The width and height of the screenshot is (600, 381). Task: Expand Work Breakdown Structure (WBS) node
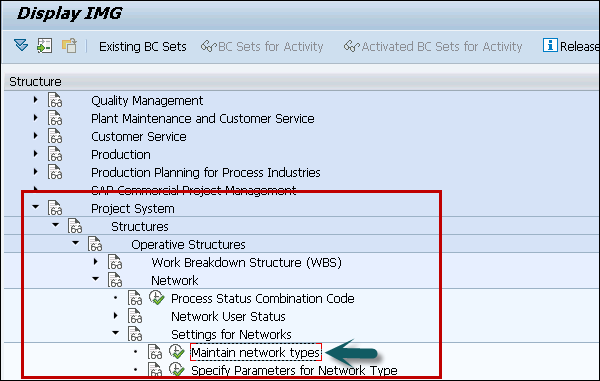click(x=96, y=262)
